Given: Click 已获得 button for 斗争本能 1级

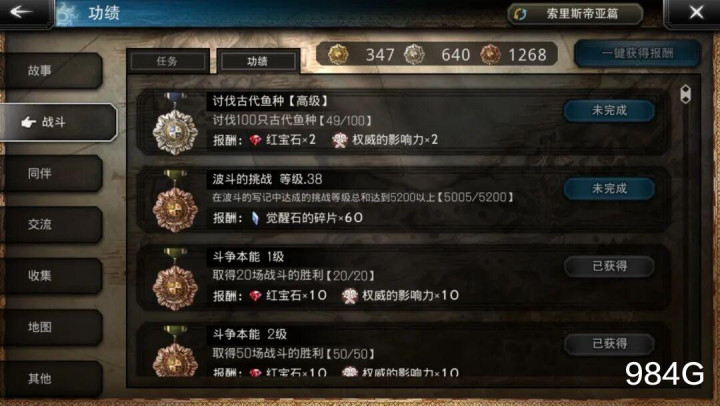Looking at the screenshot, I should tap(609, 266).
